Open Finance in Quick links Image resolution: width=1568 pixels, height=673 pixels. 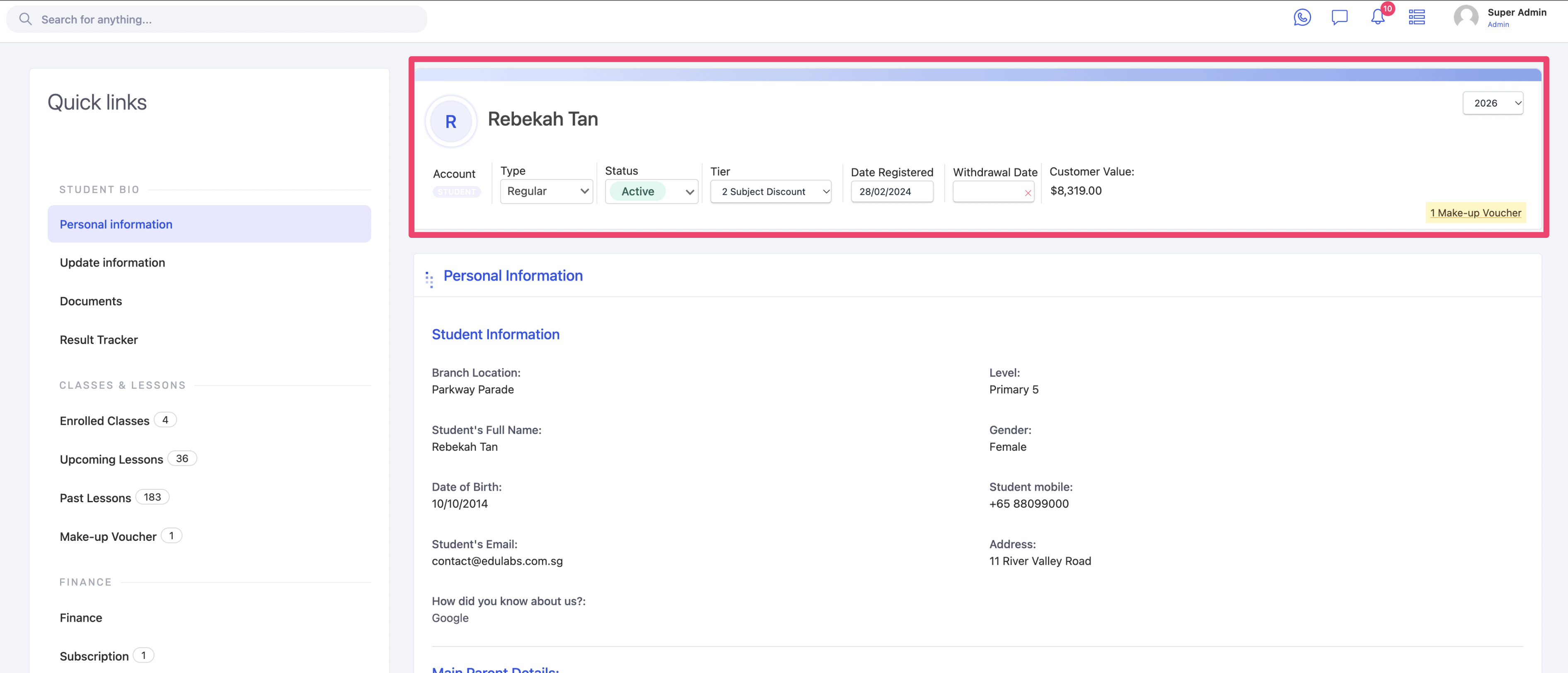[81, 617]
